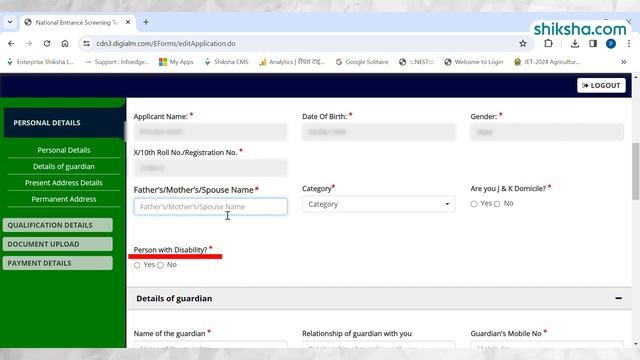Click the browser forward arrow
Screen dimensions: 640x360
click(29, 43)
